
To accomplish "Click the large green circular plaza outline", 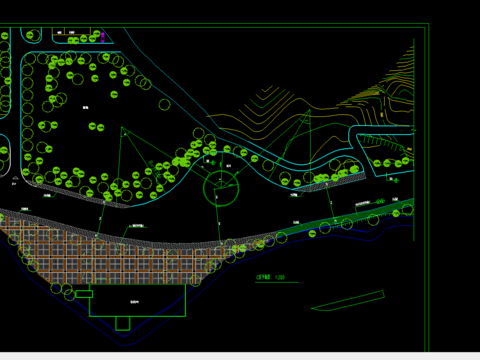I will coord(221,188).
